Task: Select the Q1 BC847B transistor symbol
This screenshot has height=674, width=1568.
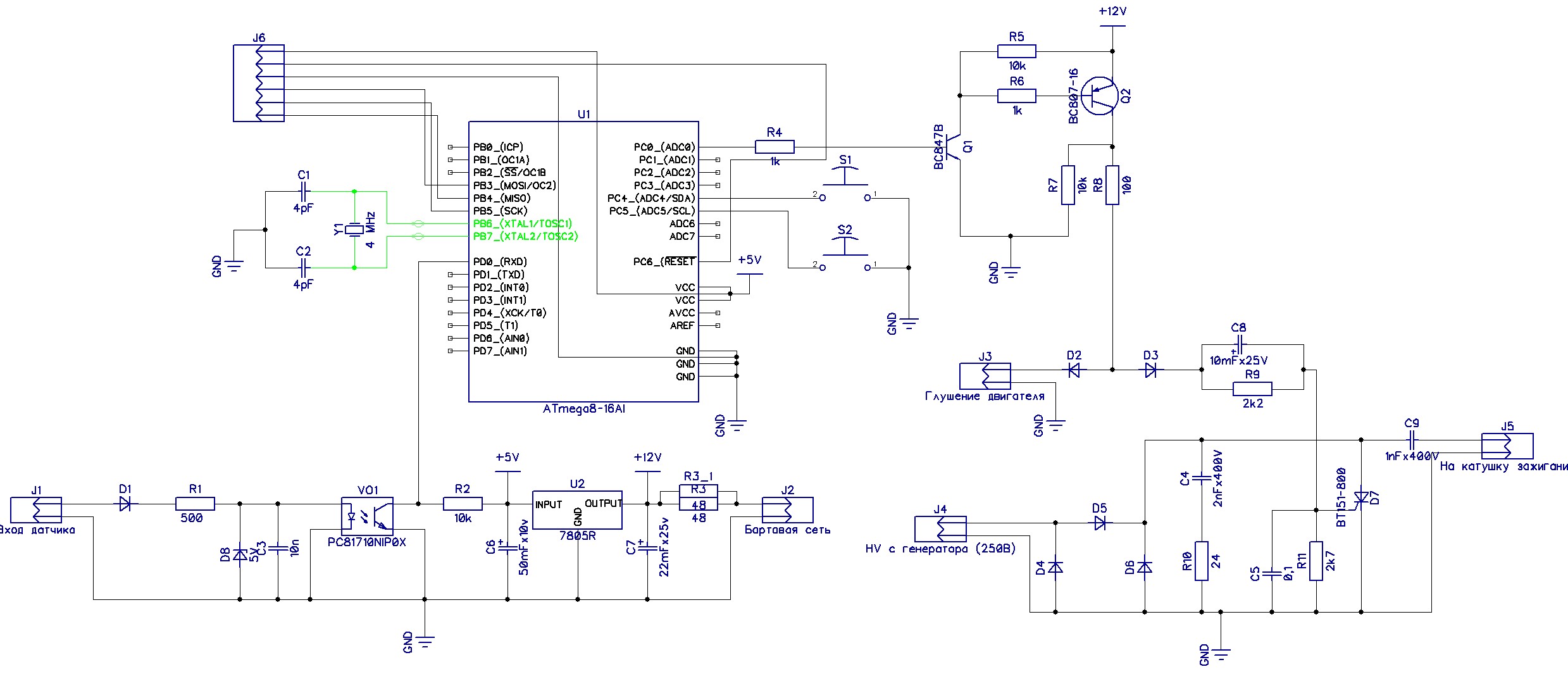Action: 952,147
